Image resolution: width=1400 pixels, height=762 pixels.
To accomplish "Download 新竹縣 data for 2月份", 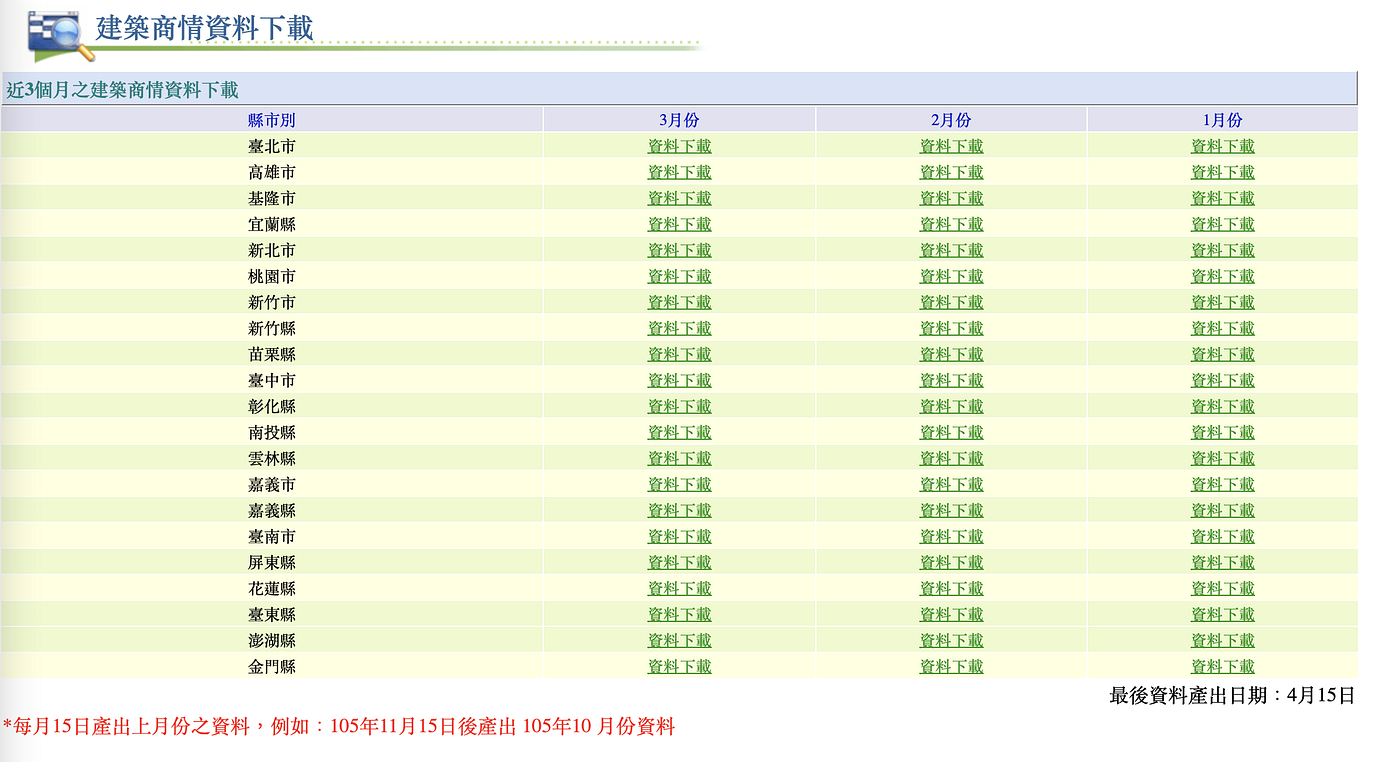I will [x=951, y=328].
